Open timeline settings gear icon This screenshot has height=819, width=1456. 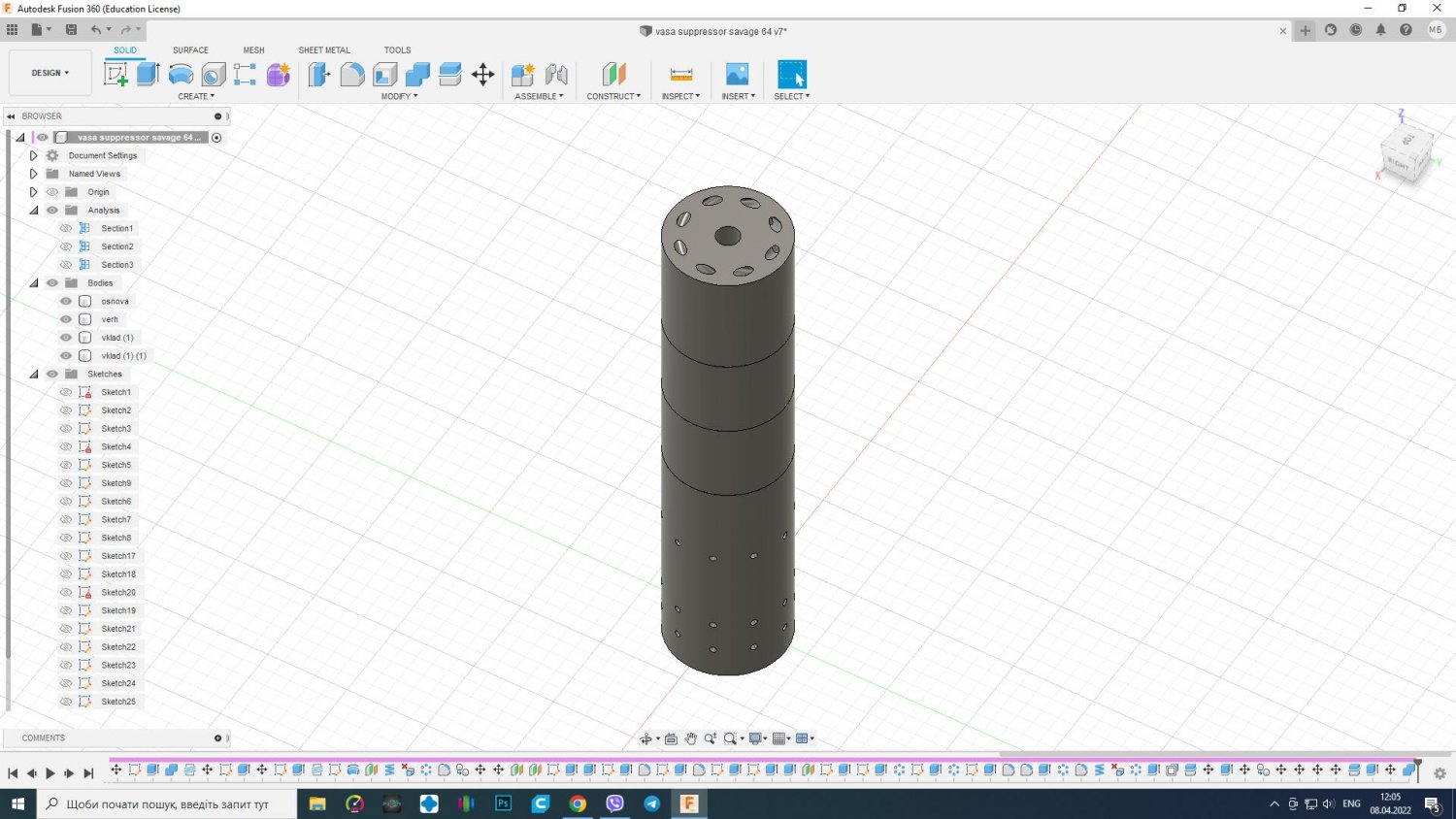pos(1439,773)
